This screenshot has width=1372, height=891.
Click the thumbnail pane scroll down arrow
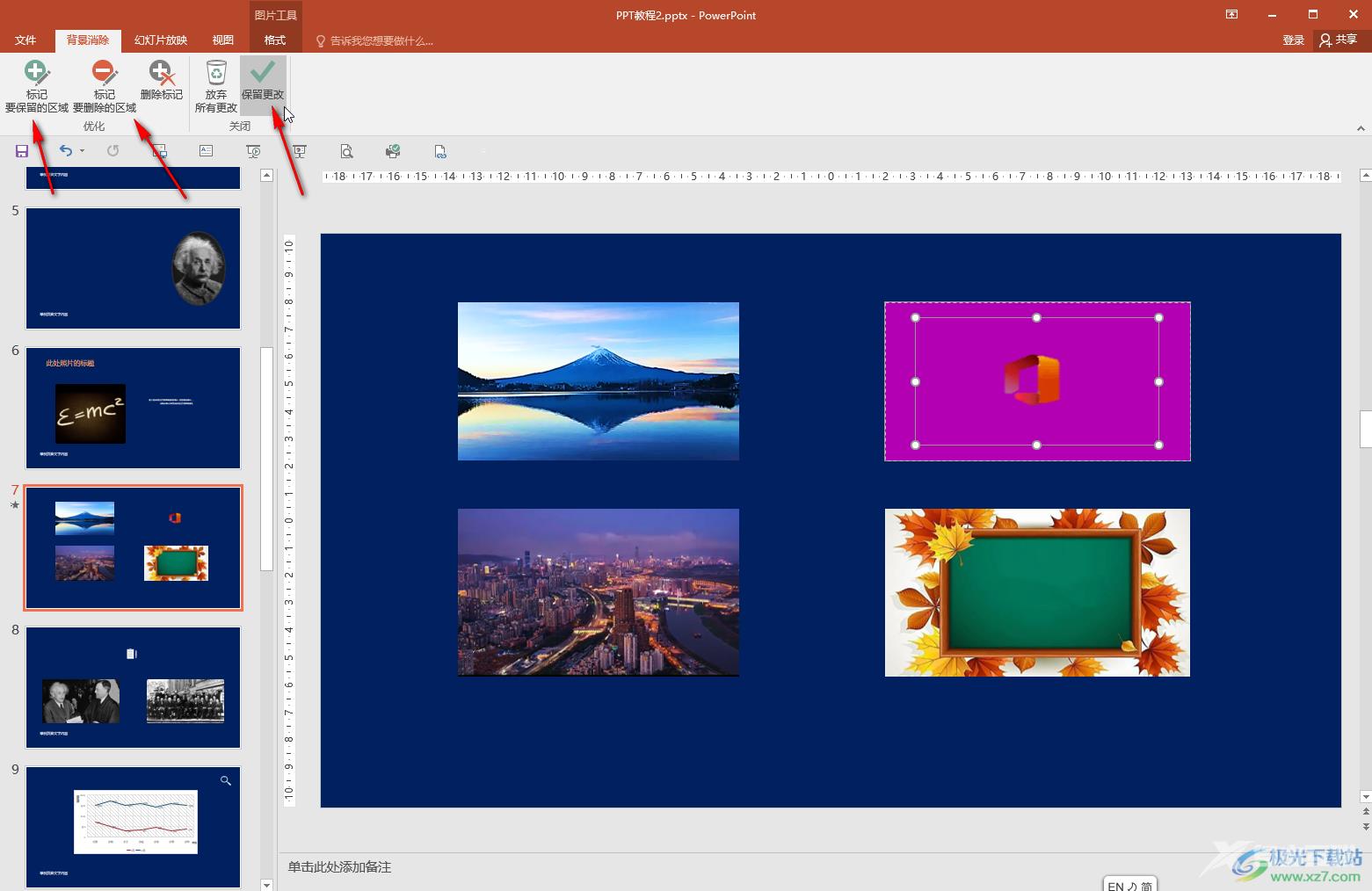coord(267,884)
